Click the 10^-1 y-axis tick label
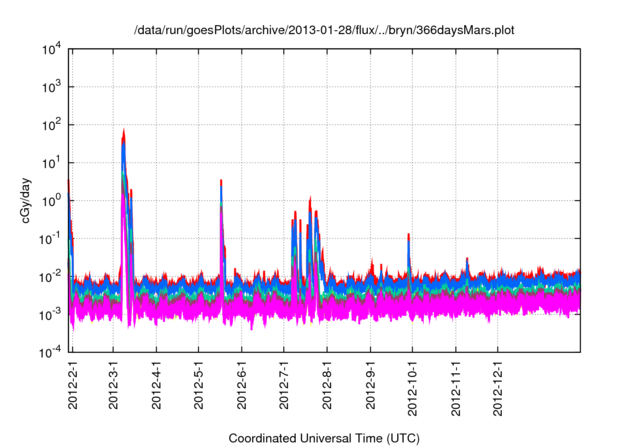 coord(51,238)
